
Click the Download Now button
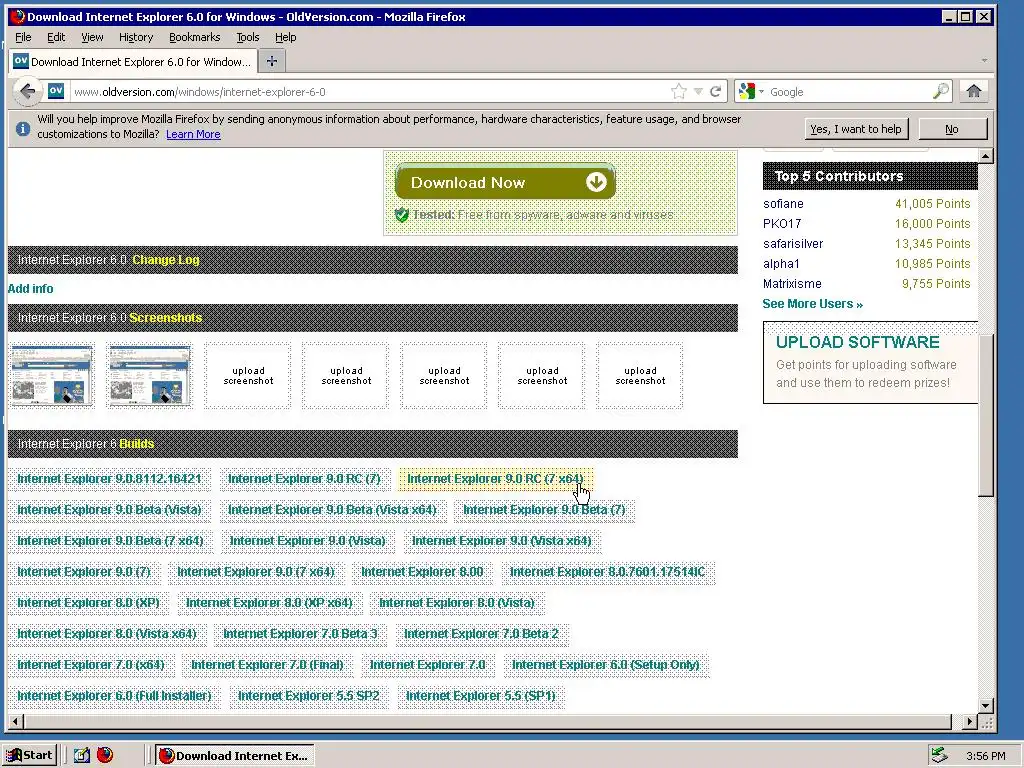pyautogui.click(x=505, y=182)
